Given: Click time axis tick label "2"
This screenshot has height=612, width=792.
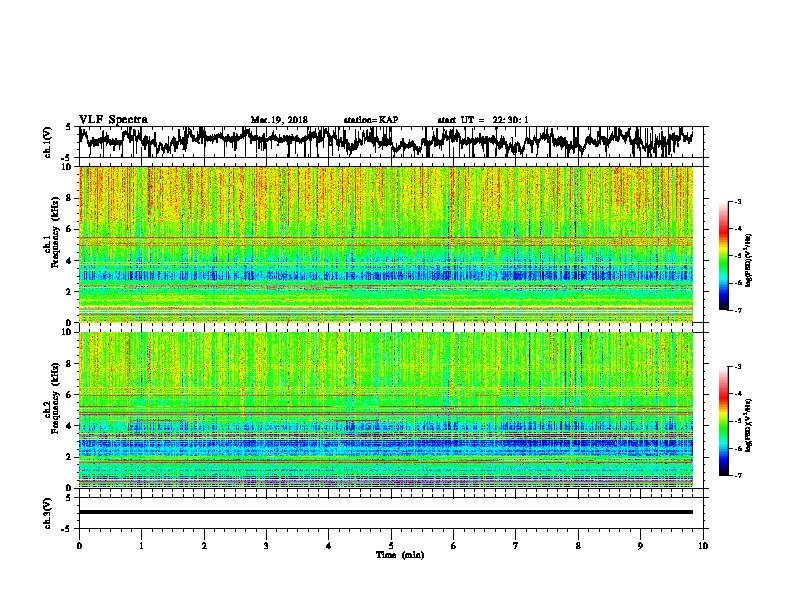Looking at the screenshot, I should (x=204, y=546).
